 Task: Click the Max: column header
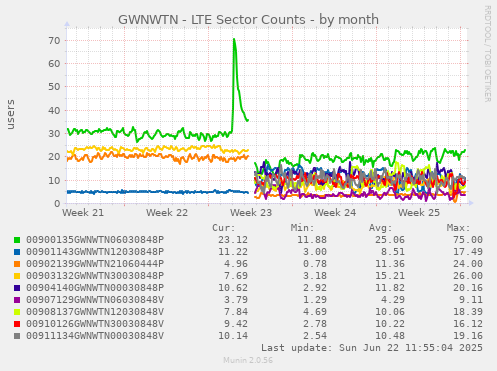[x=458, y=228]
